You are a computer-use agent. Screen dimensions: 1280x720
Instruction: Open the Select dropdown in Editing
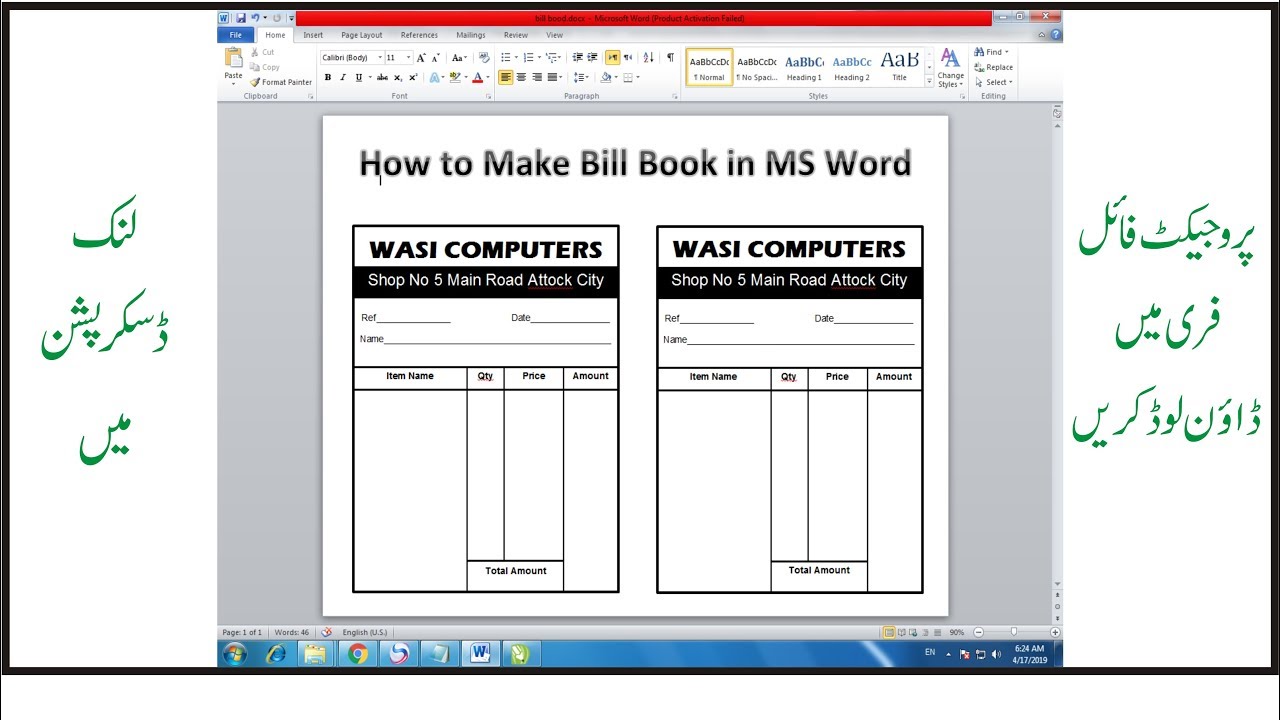coord(993,82)
